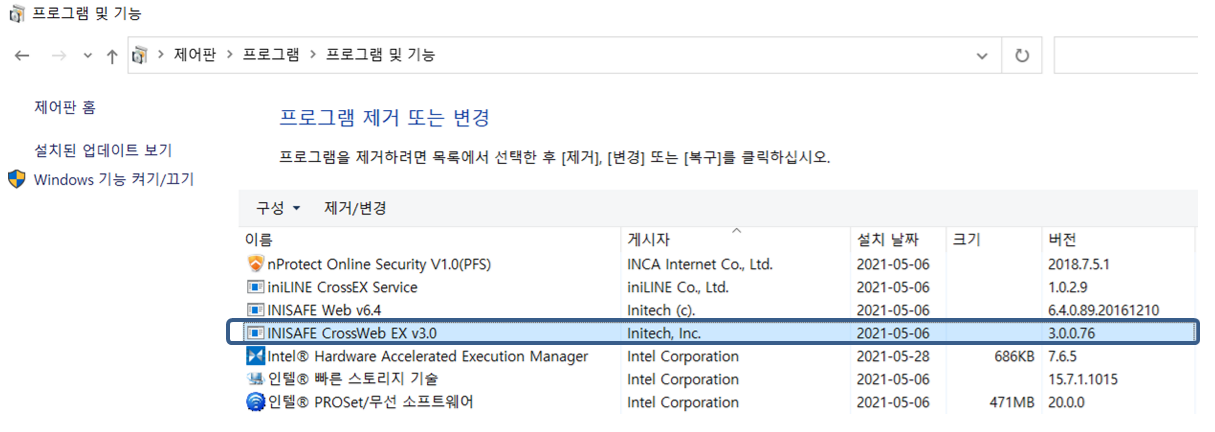Click the 프로그램 및 기능 title bar icon
This screenshot has height=432, width=1215.
point(17,13)
